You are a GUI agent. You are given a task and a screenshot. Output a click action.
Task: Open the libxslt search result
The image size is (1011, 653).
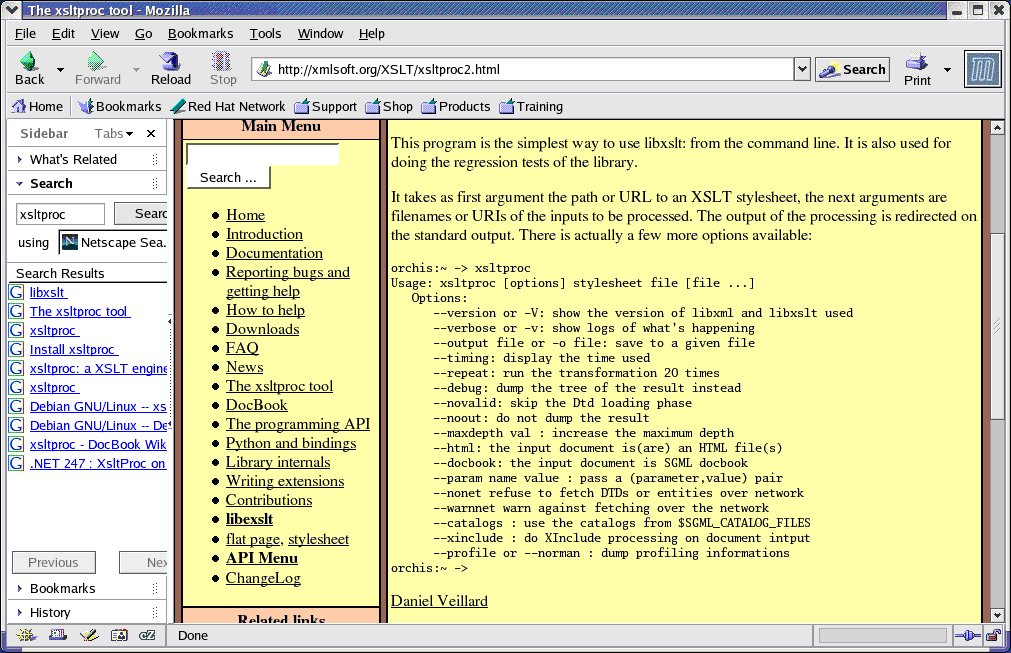(47, 292)
